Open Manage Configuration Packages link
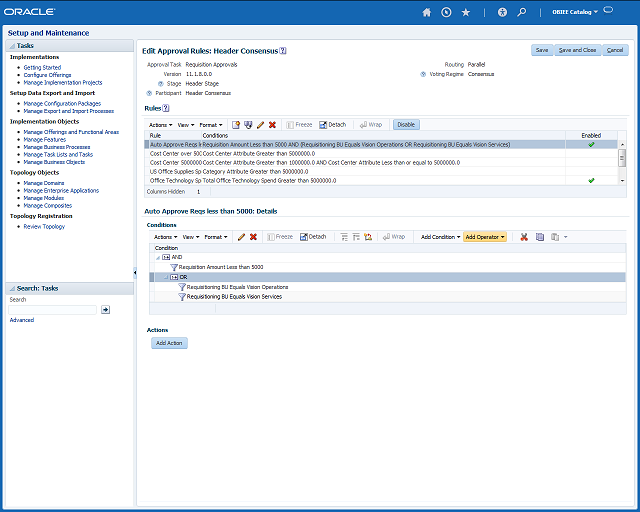This screenshot has height=512, width=640. (62, 104)
